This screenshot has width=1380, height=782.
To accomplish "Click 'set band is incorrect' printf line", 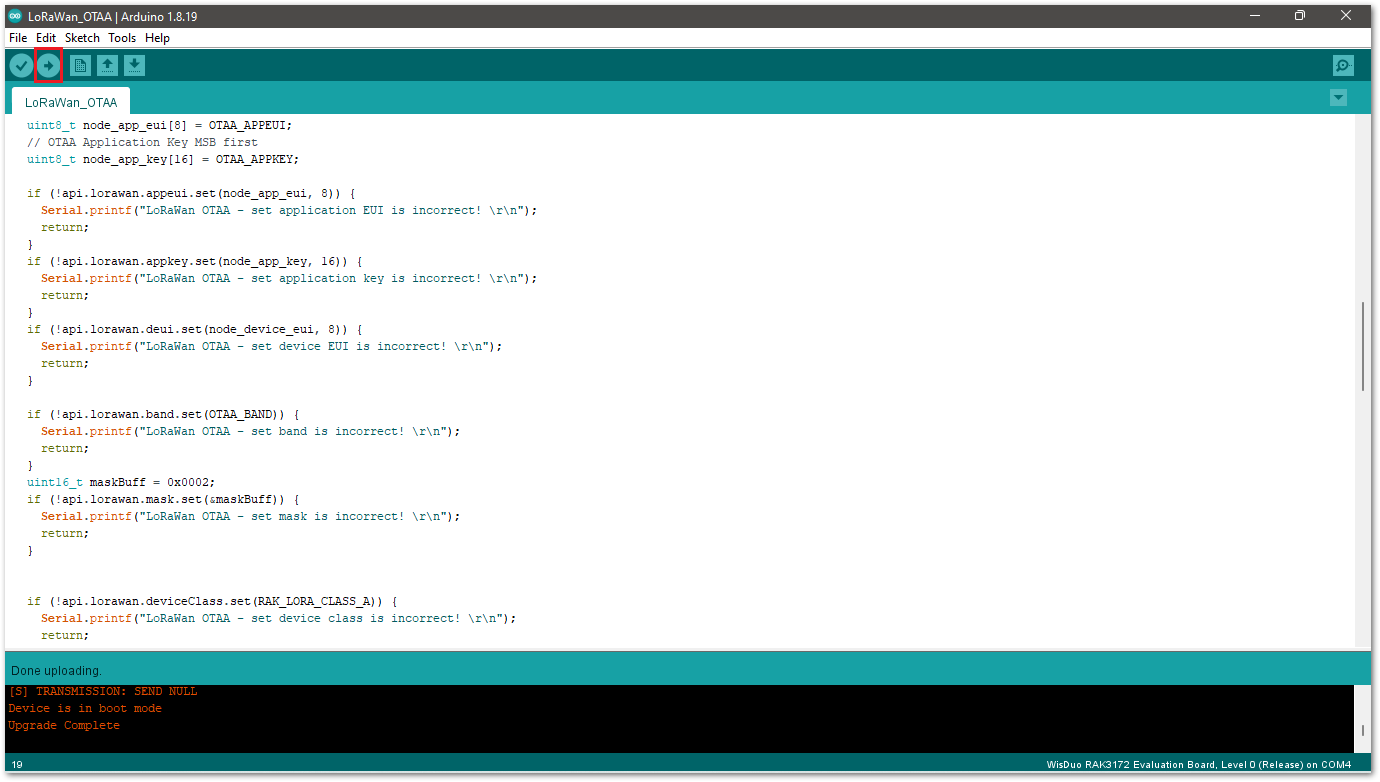I will coord(250,431).
